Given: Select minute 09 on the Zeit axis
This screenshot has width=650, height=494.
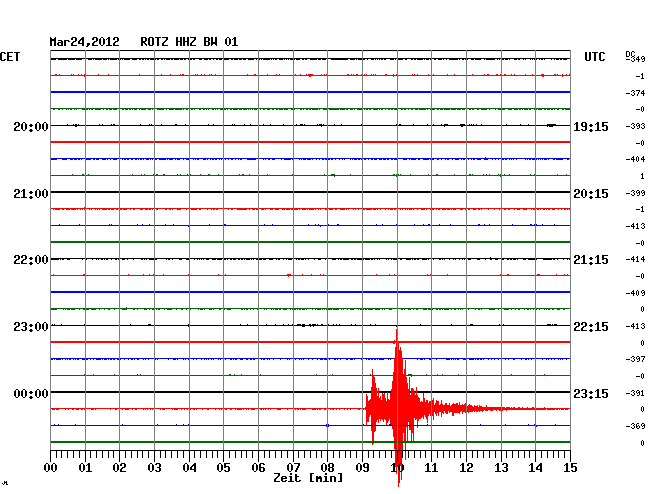Looking at the screenshot, I should tap(362, 468).
